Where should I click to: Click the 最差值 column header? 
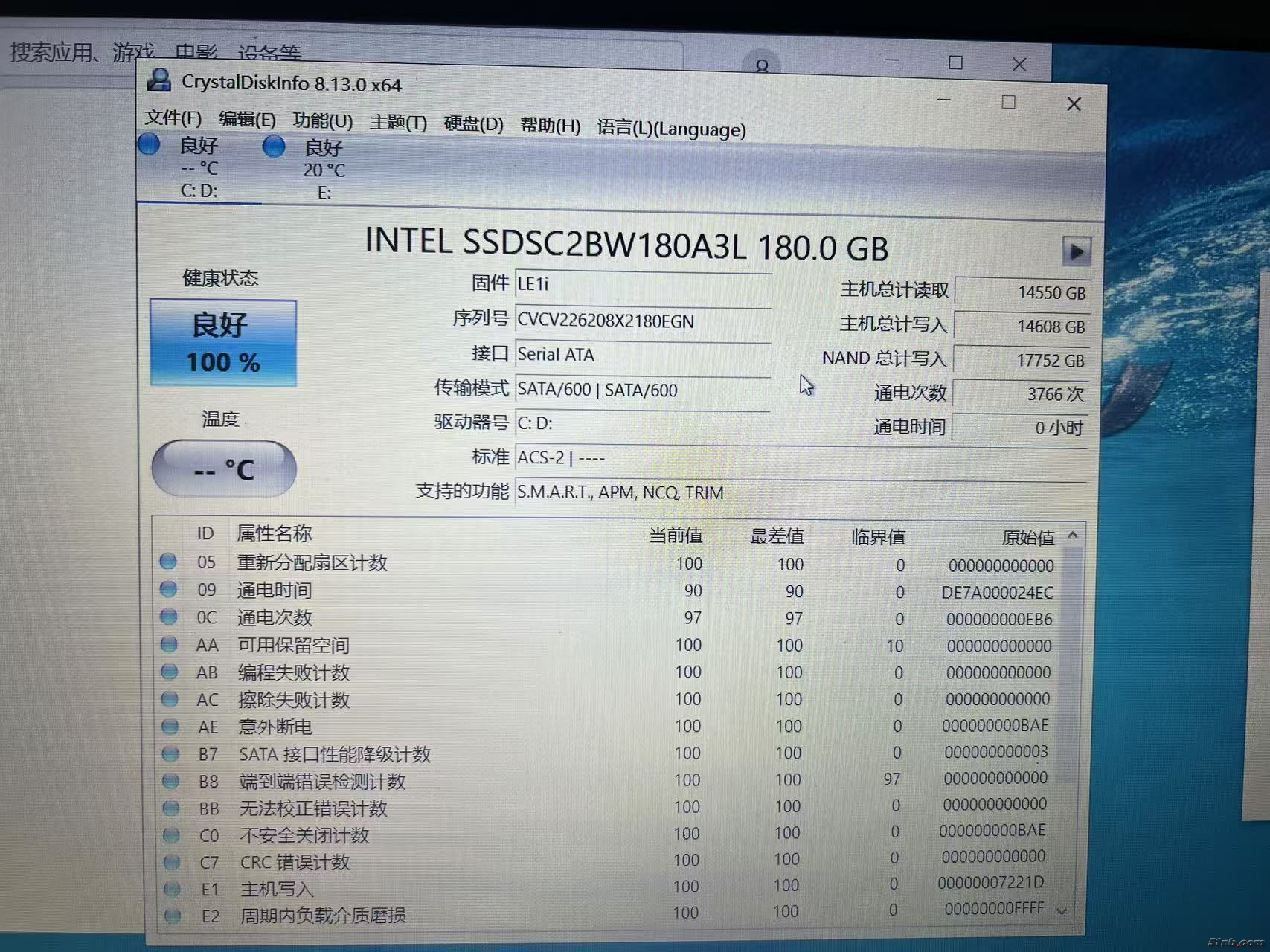click(x=777, y=536)
